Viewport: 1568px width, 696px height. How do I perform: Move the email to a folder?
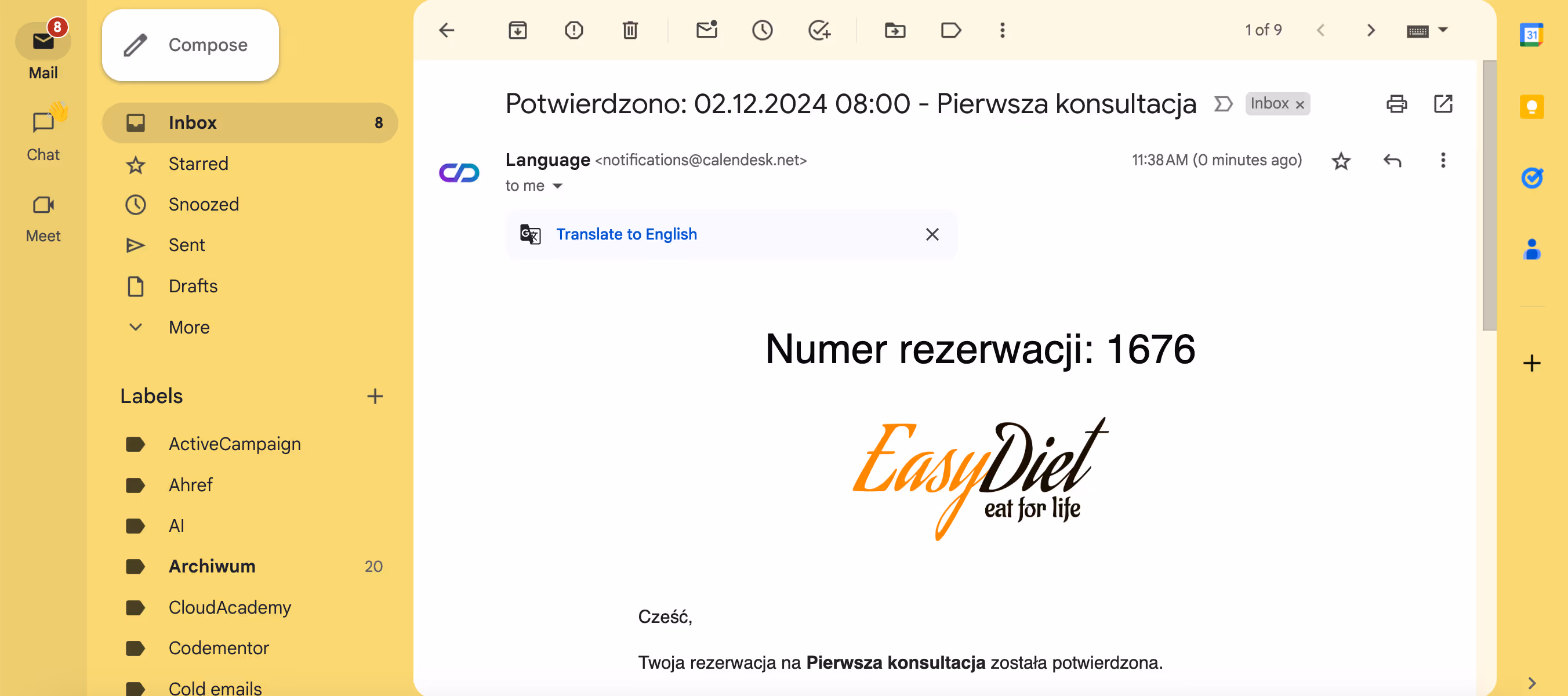pos(894,30)
